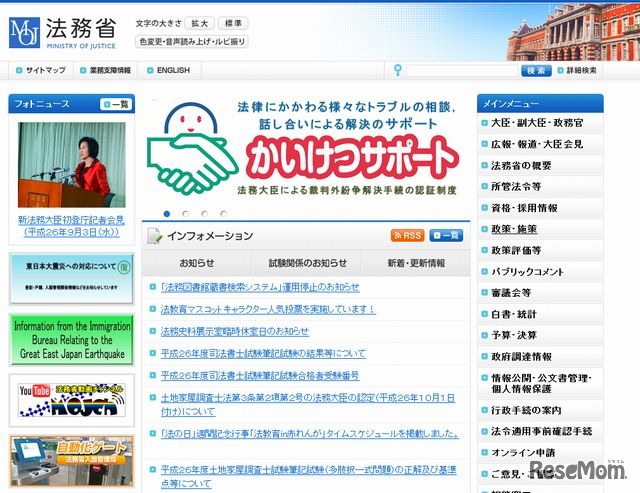Open the 東日本大震災への対応について banner
This screenshot has width=640, height=493.
(72, 278)
